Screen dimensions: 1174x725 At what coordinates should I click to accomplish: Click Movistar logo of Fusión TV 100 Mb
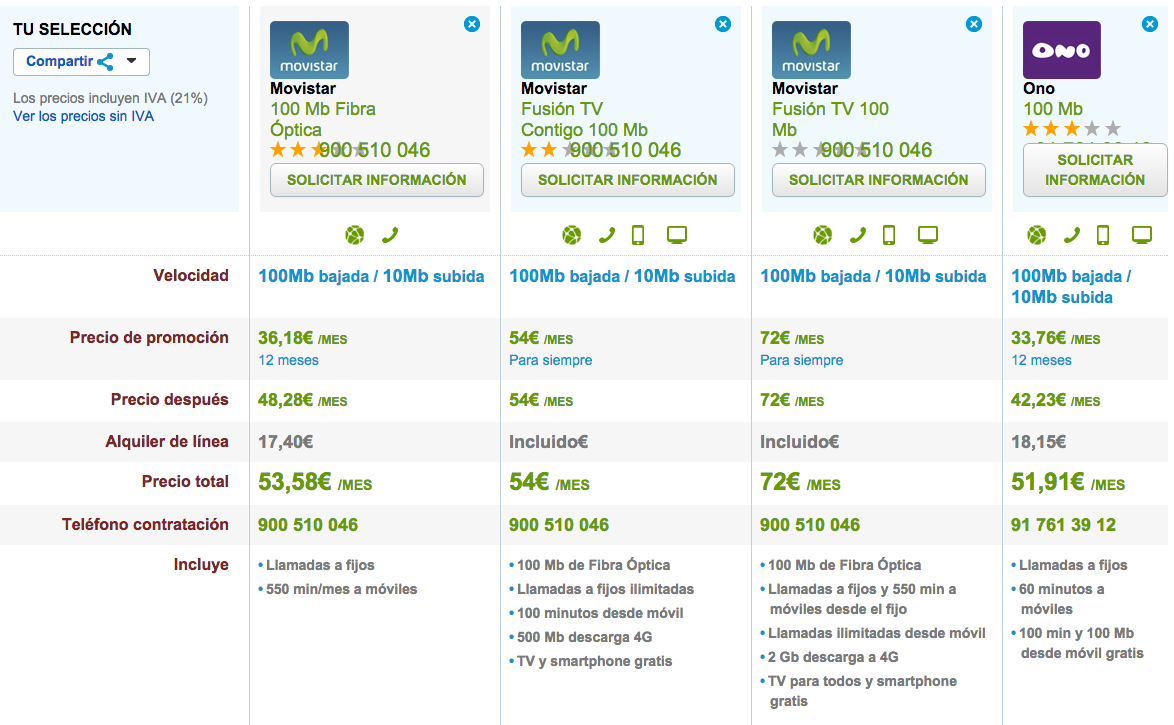click(811, 49)
